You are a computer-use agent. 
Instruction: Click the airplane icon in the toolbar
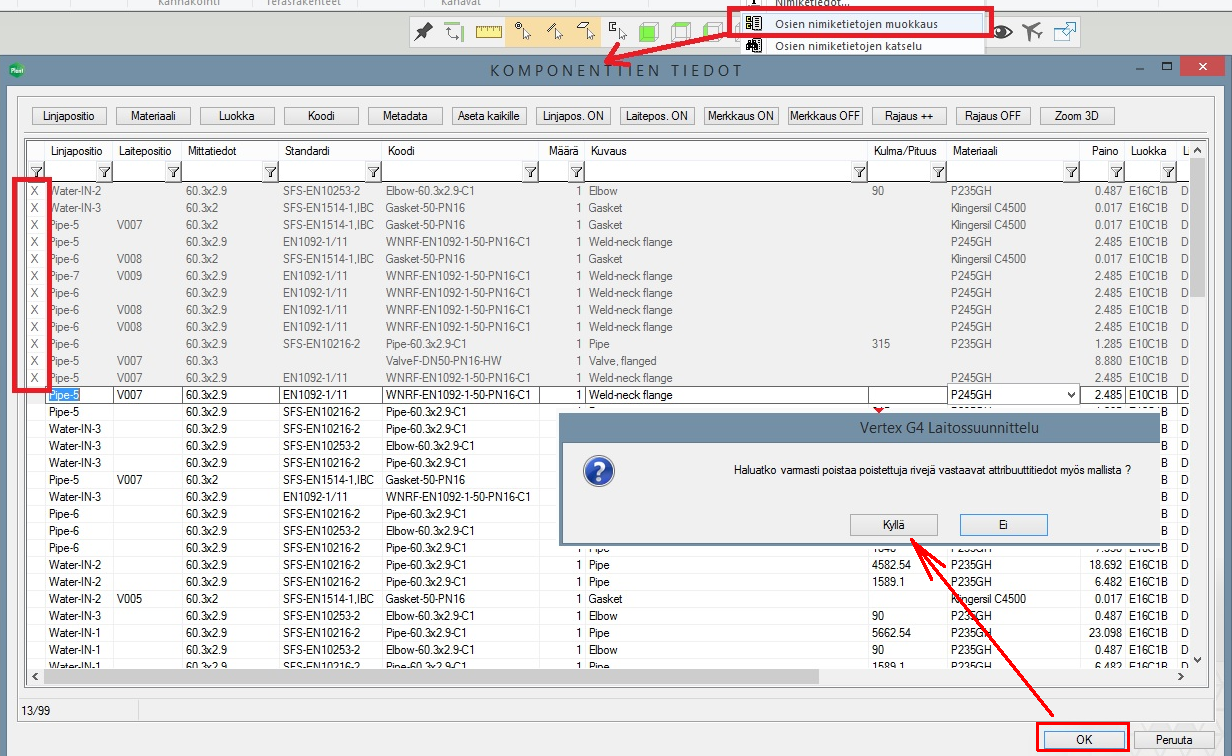coord(1033,32)
